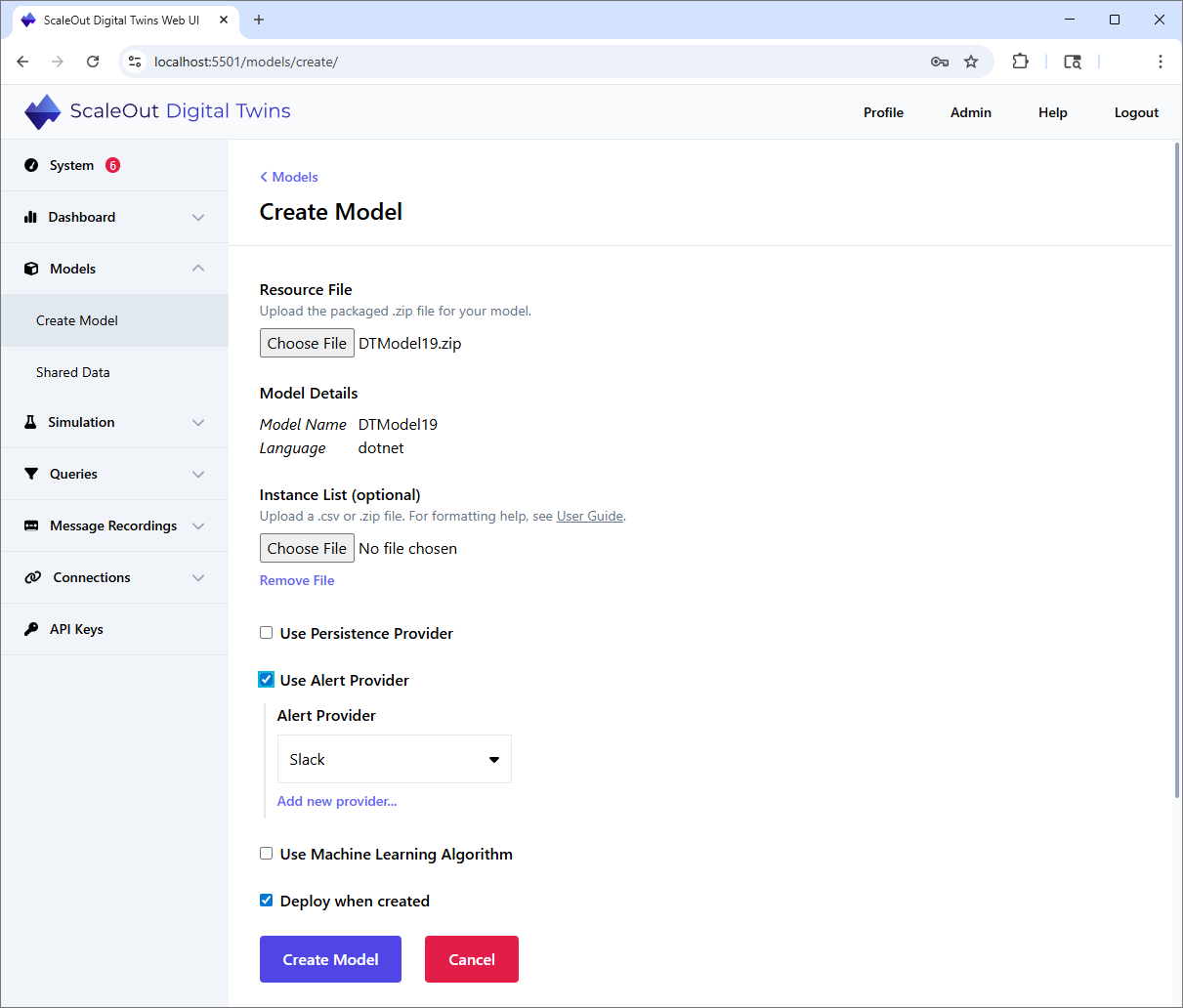Expand the Dashboard section chevron
Image resolution: width=1183 pixels, height=1008 pixels.
pos(198,217)
